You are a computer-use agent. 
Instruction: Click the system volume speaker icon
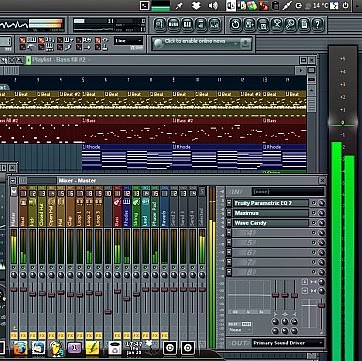click(x=213, y=5)
